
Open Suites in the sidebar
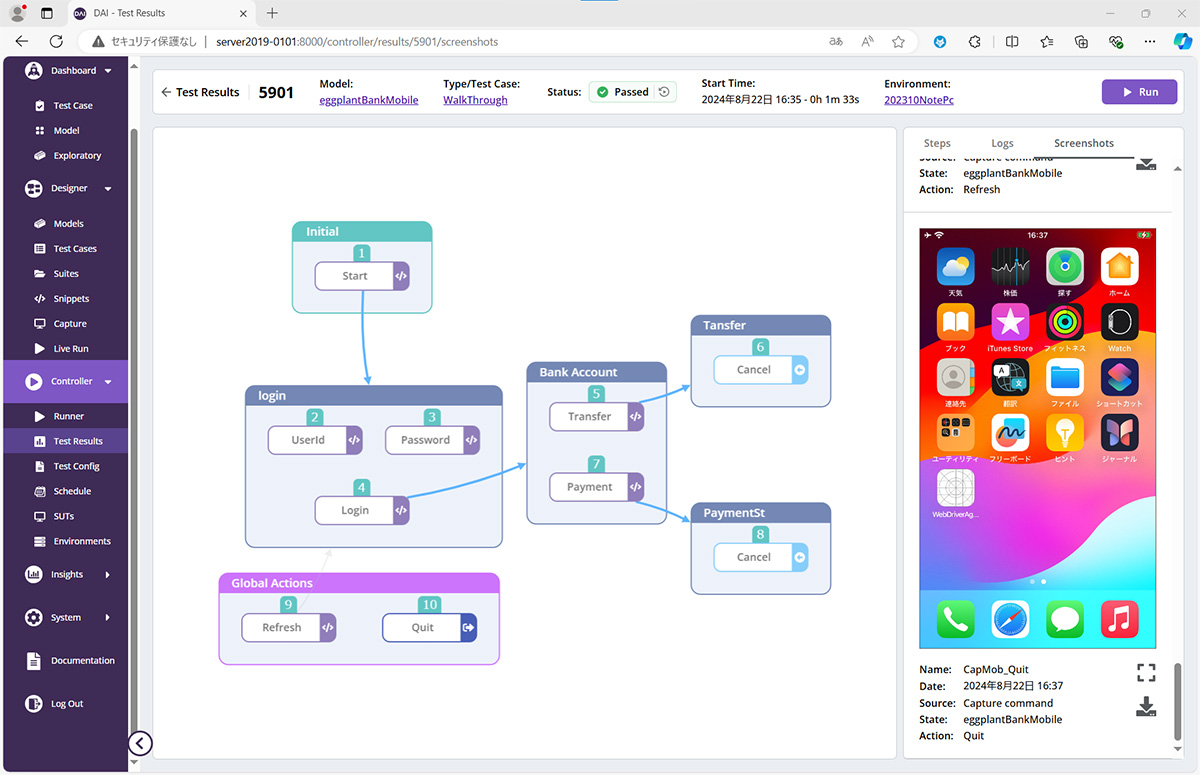(66, 273)
